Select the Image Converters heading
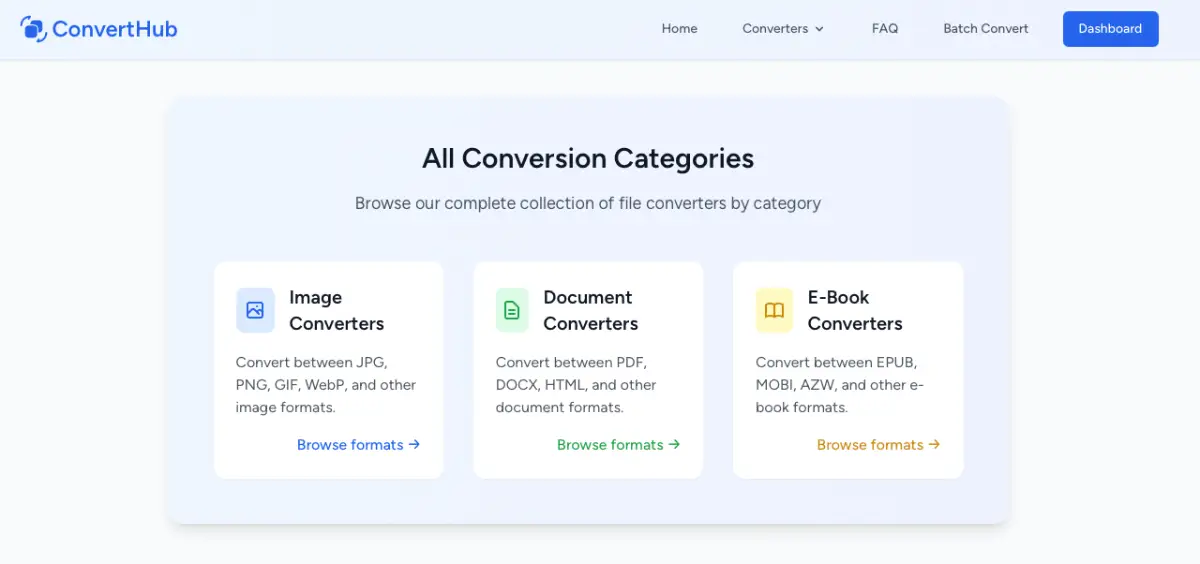 click(336, 310)
